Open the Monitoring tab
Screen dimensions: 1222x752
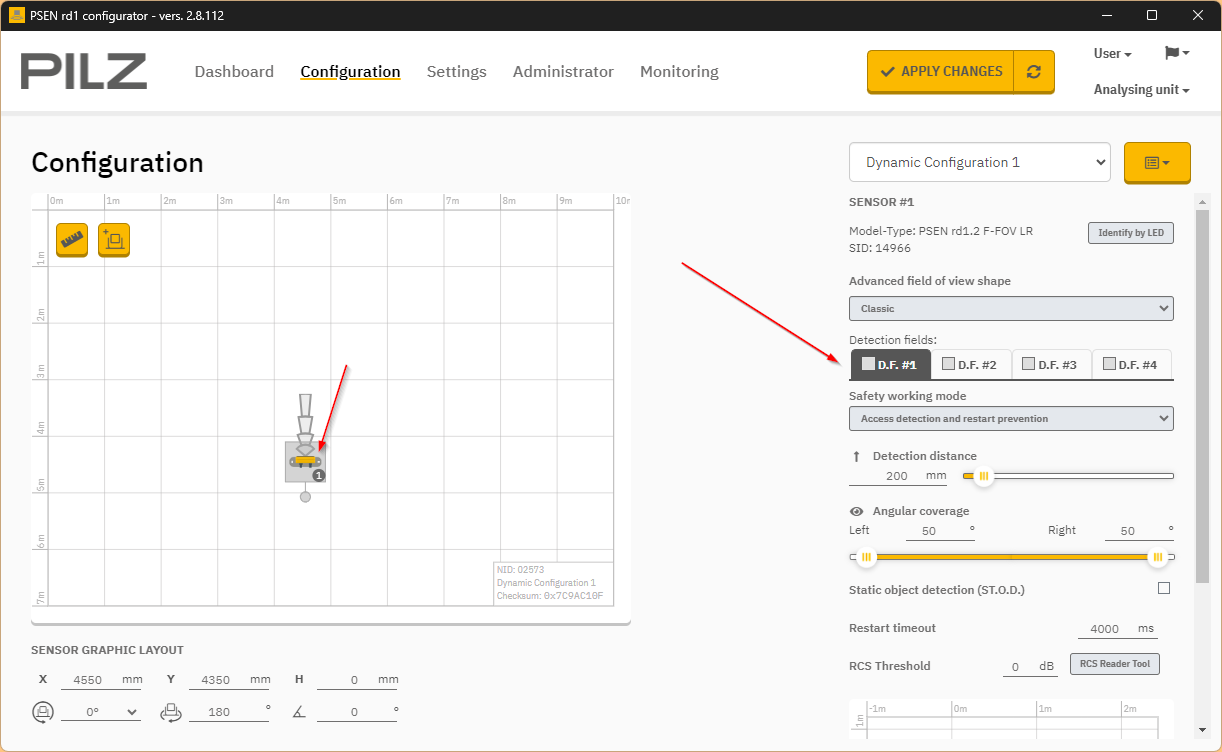pos(679,72)
